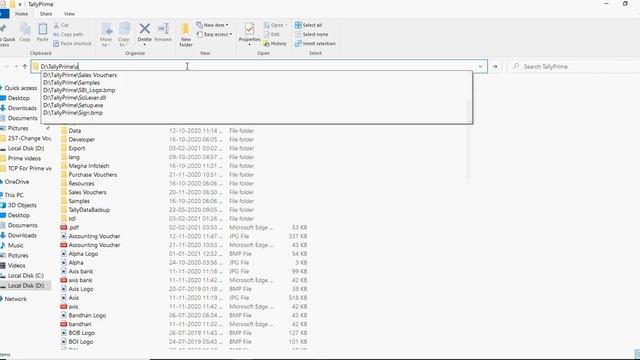Select 3D Objects in sidebar
Image resolution: width=640 pixels, height=360 pixels.
coord(22,205)
